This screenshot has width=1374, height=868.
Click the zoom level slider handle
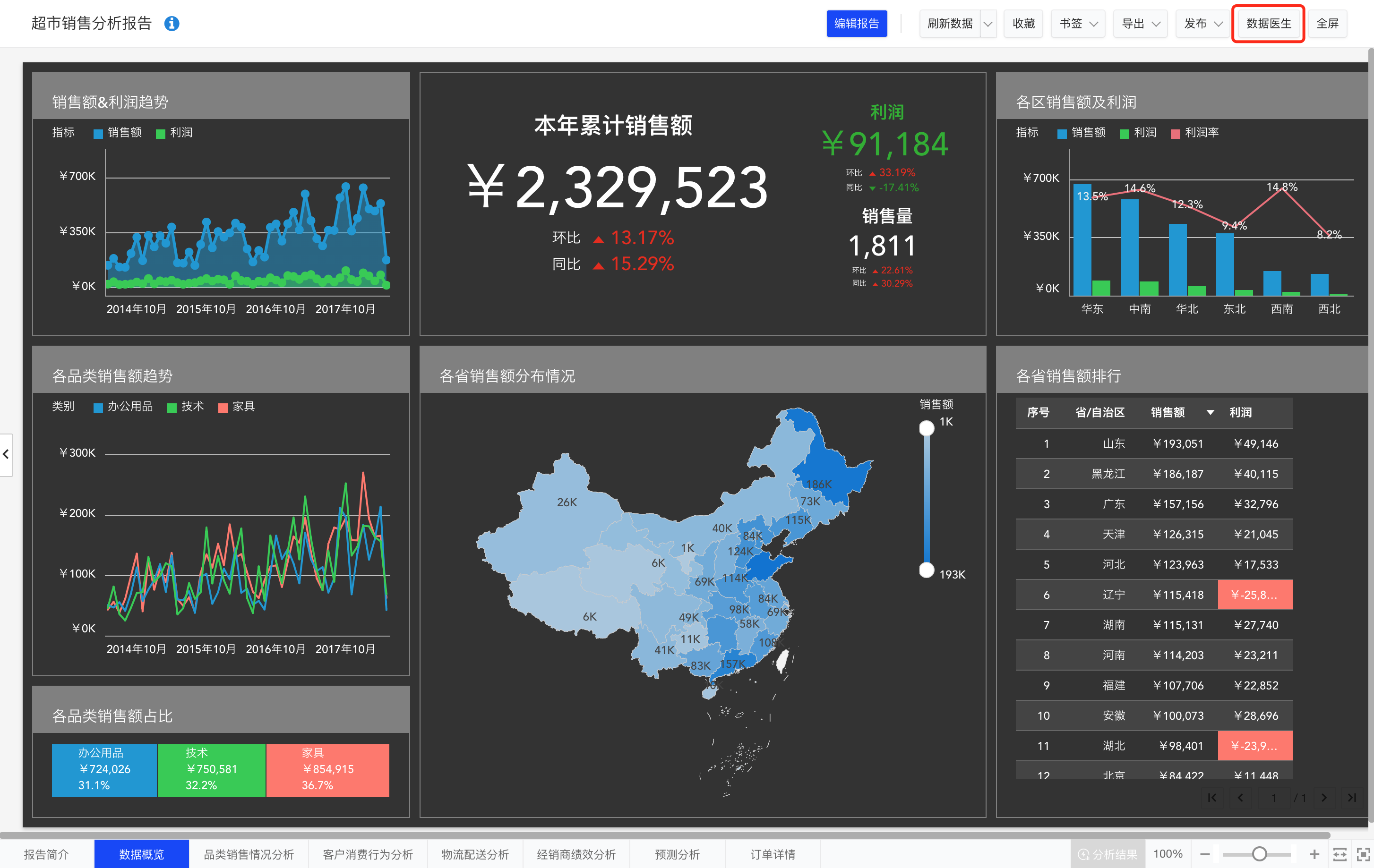[x=1259, y=854]
